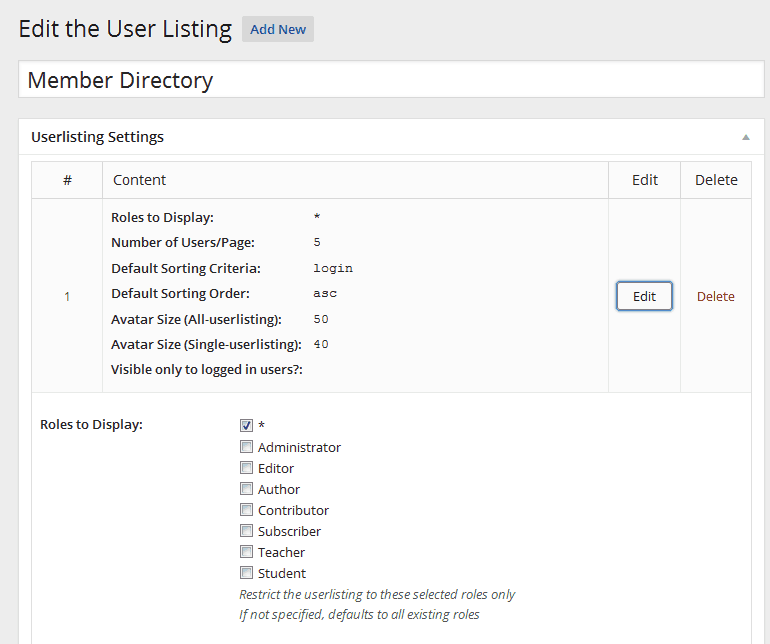Image resolution: width=770 pixels, height=644 pixels.
Task: Enable the Administrator role checkbox
Action: [x=247, y=447]
